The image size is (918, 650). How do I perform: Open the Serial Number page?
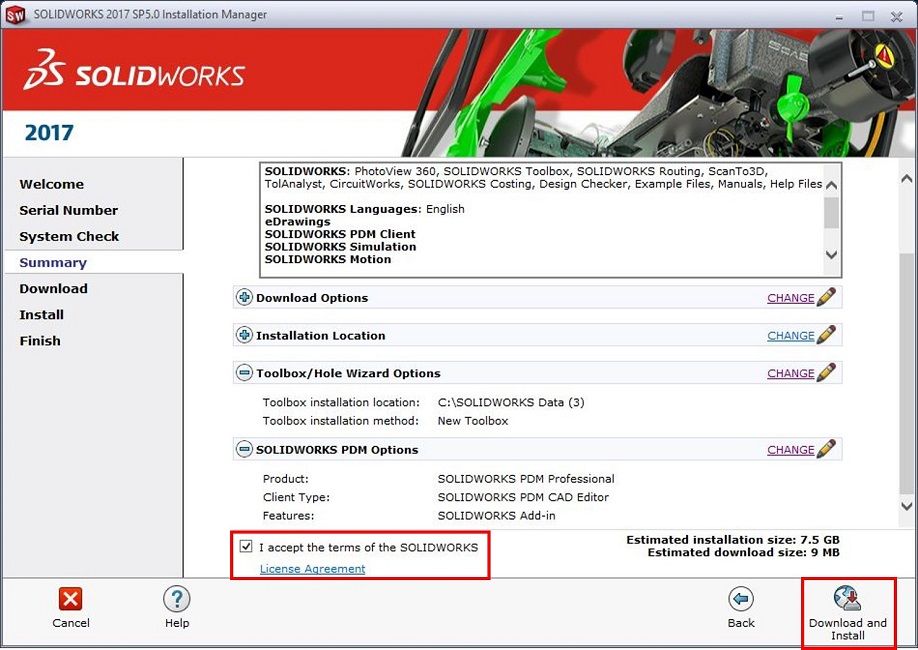[68, 210]
